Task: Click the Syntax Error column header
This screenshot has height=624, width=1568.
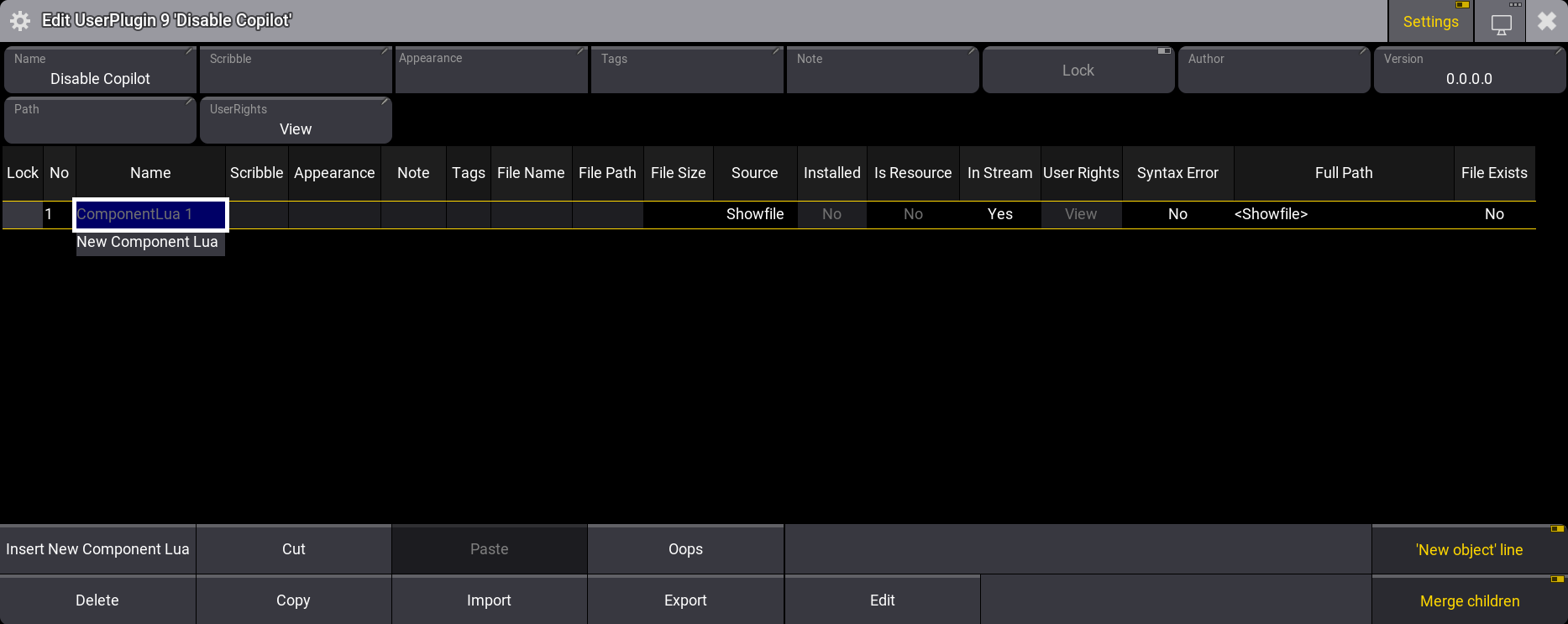Action: pos(1177,173)
